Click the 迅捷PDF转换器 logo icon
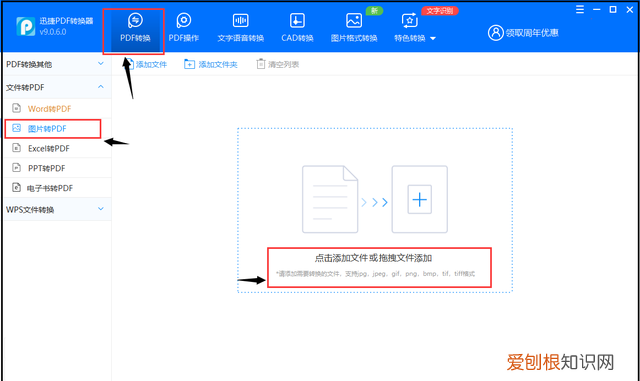The height and width of the screenshot is (381, 640). 25,27
